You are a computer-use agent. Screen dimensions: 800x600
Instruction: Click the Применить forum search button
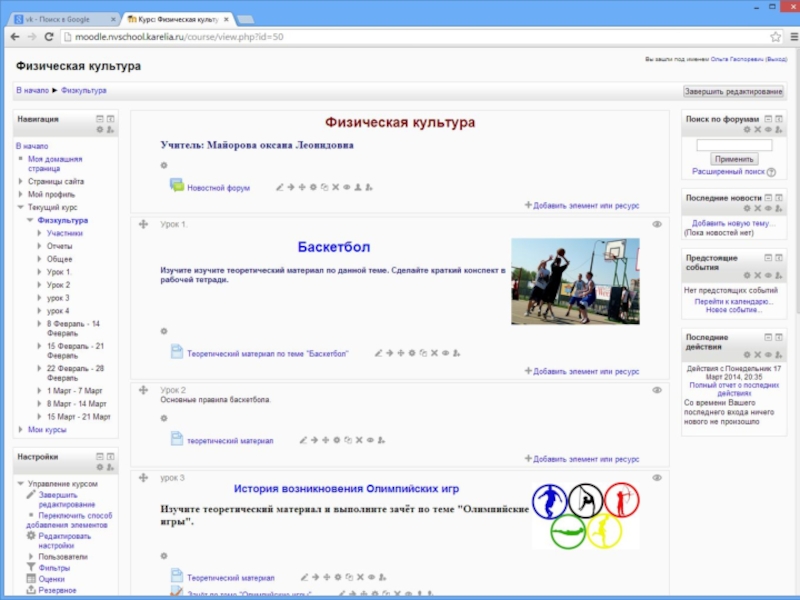point(734,159)
